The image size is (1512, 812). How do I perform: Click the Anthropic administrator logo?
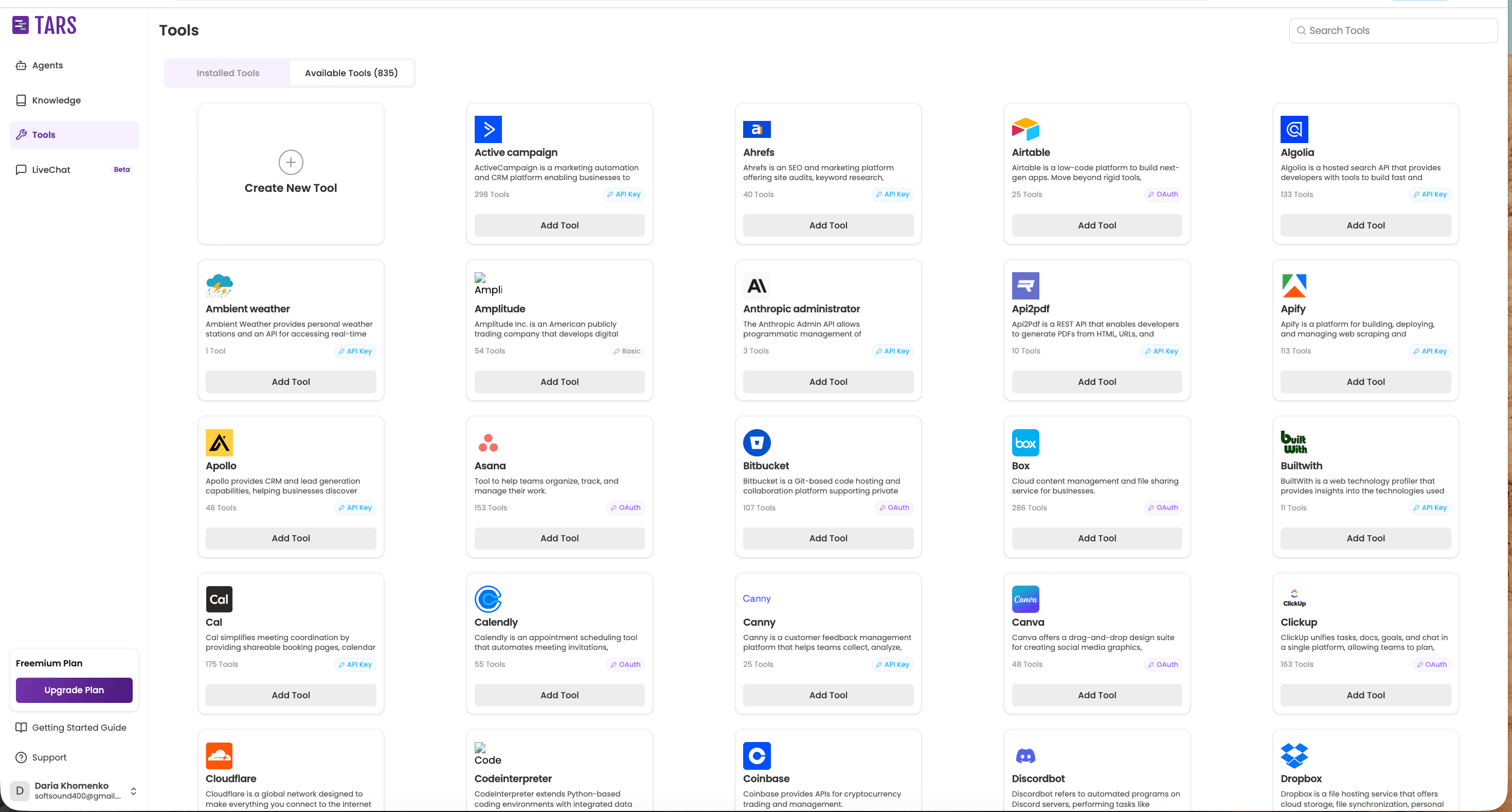tap(757, 286)
